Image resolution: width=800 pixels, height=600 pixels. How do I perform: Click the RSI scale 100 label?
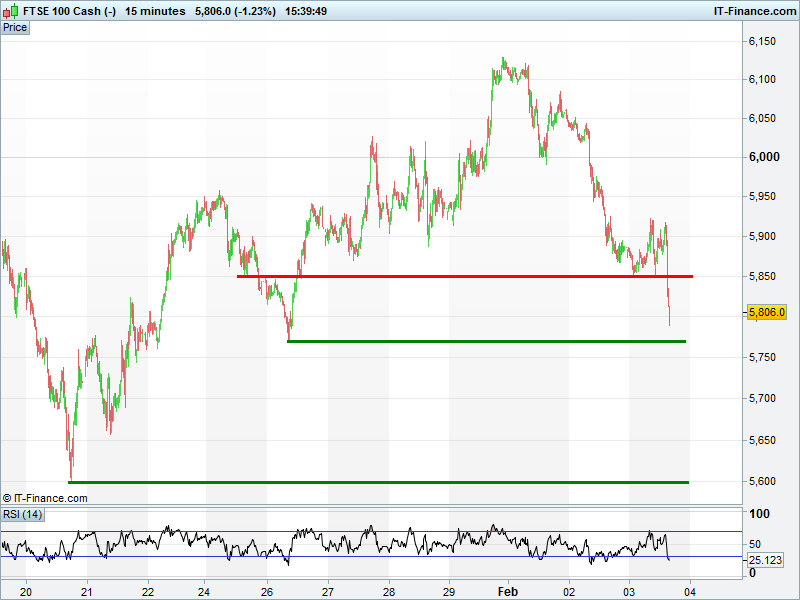(x=759, y=514)
